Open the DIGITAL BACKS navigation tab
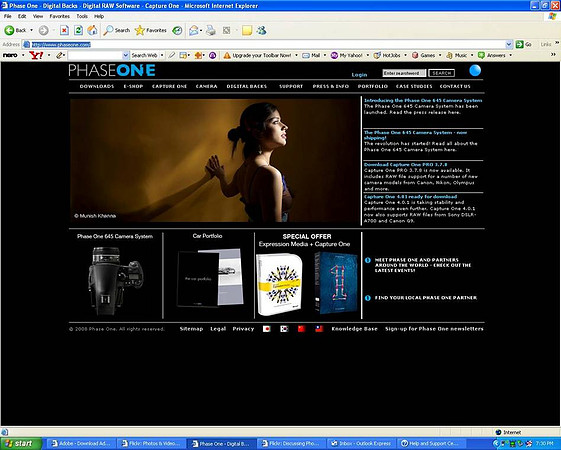 pyautogui.click(x=247, y=86)
